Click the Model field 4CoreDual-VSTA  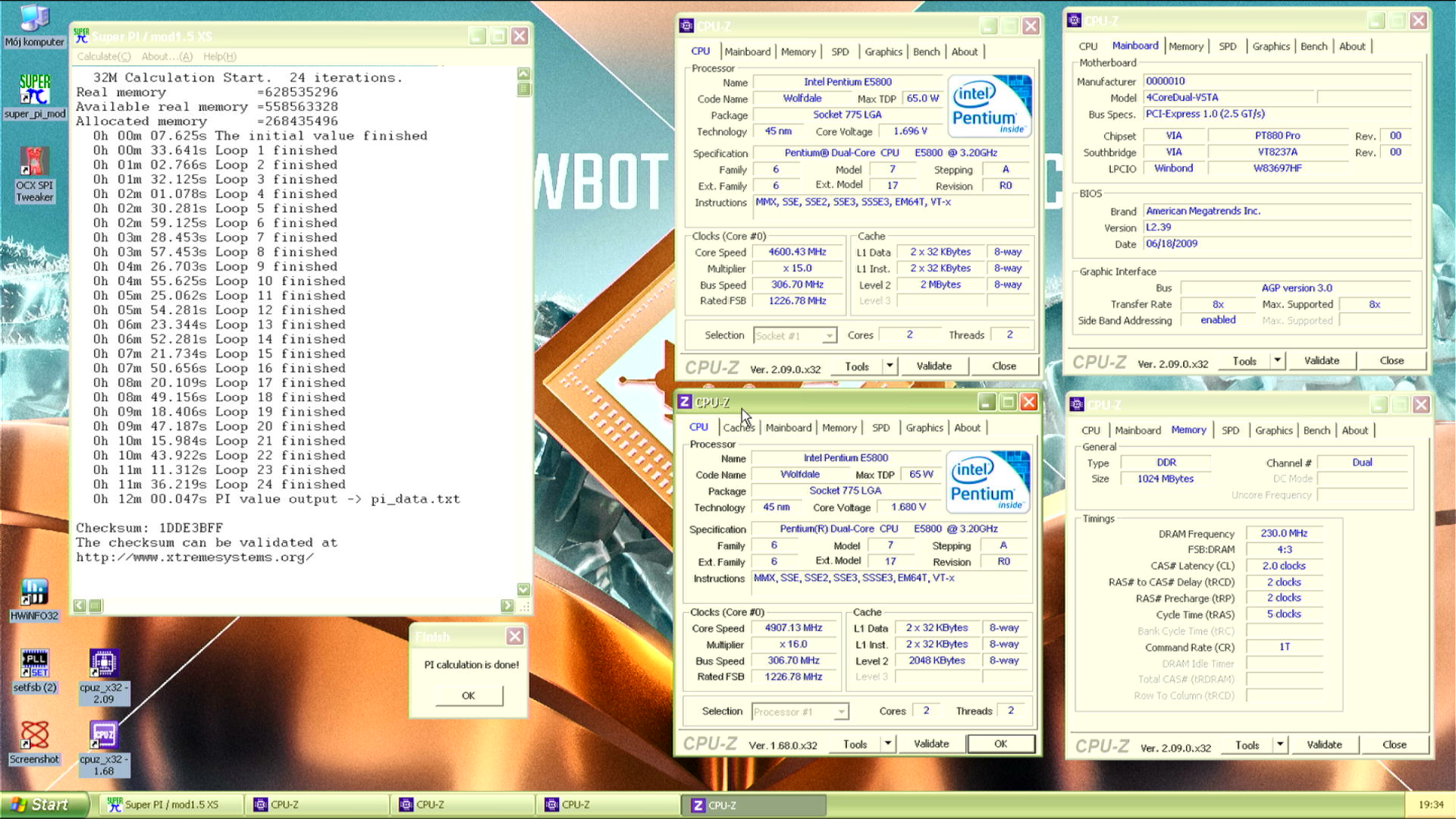[x=1228, y=97]
